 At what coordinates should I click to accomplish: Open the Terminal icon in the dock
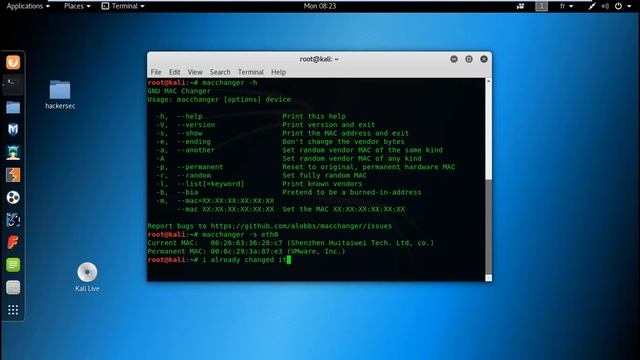tap(13, 85)
